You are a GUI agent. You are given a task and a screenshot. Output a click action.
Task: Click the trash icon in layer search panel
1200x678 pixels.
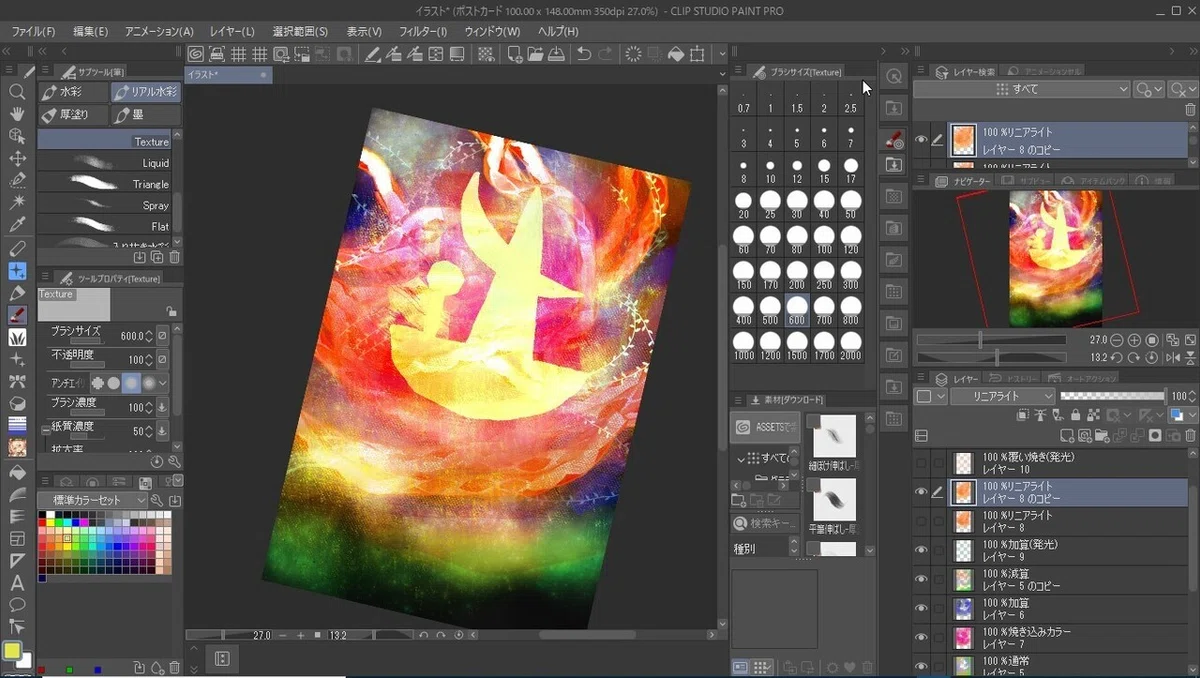[1190, 110]
